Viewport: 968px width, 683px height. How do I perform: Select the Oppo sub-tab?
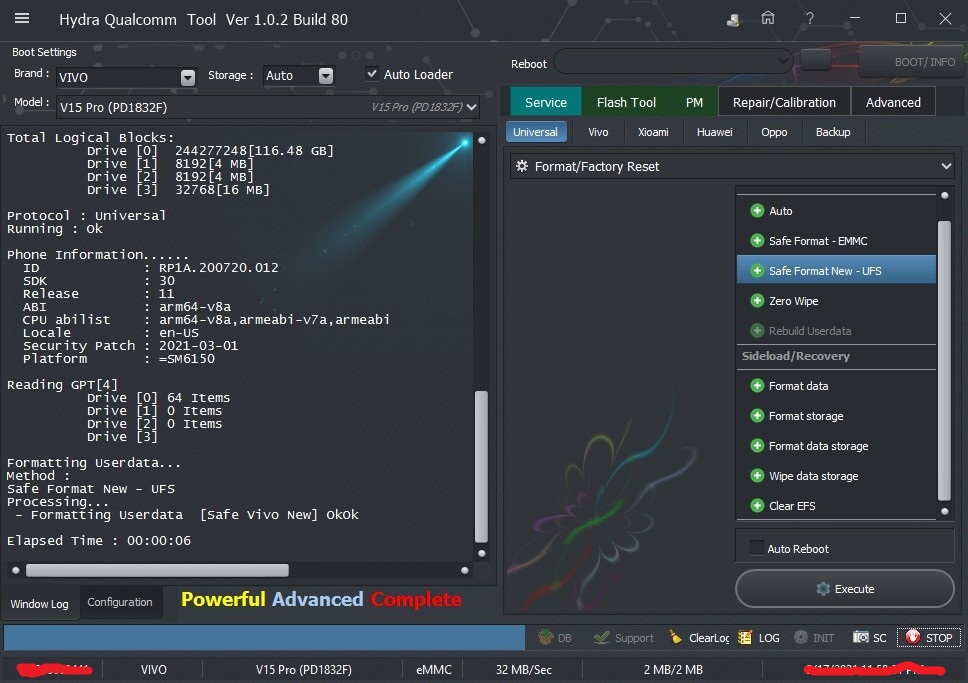(x=774, y=132)
